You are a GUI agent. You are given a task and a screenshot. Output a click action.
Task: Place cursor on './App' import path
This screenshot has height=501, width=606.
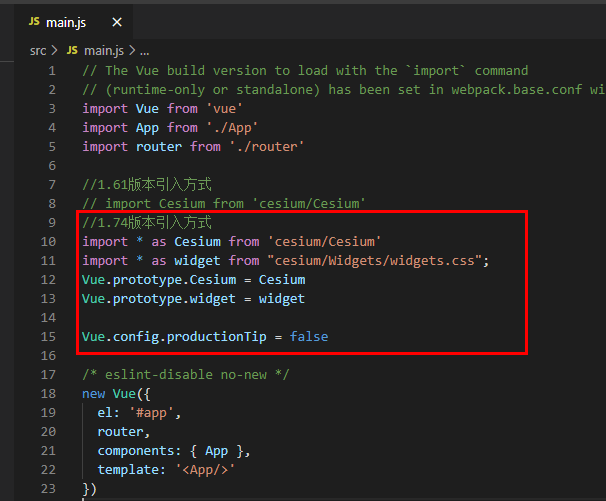pos(232,128)
